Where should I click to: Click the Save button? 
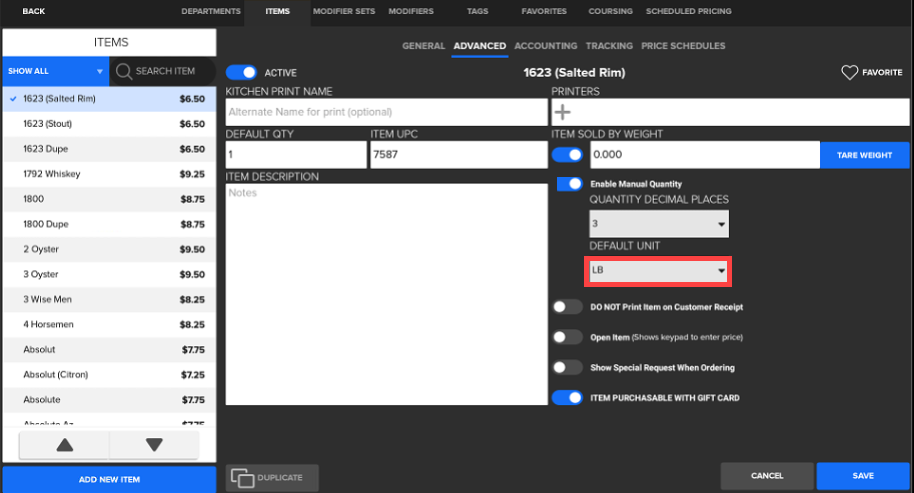point(862,476)
